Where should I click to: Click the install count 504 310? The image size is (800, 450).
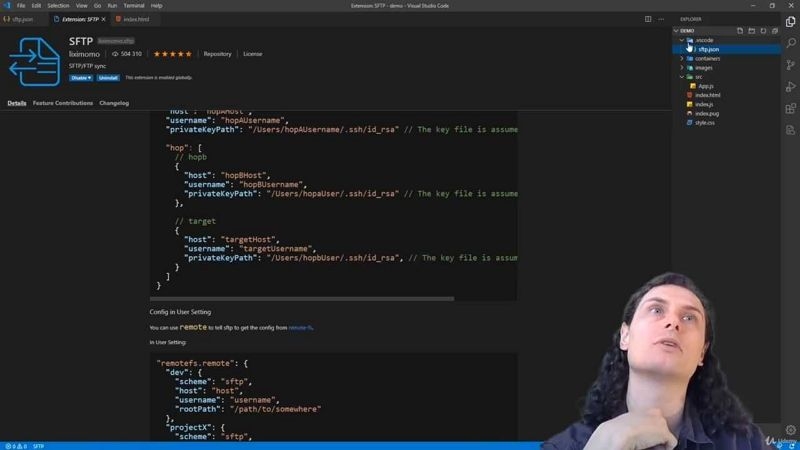point(127,54)
